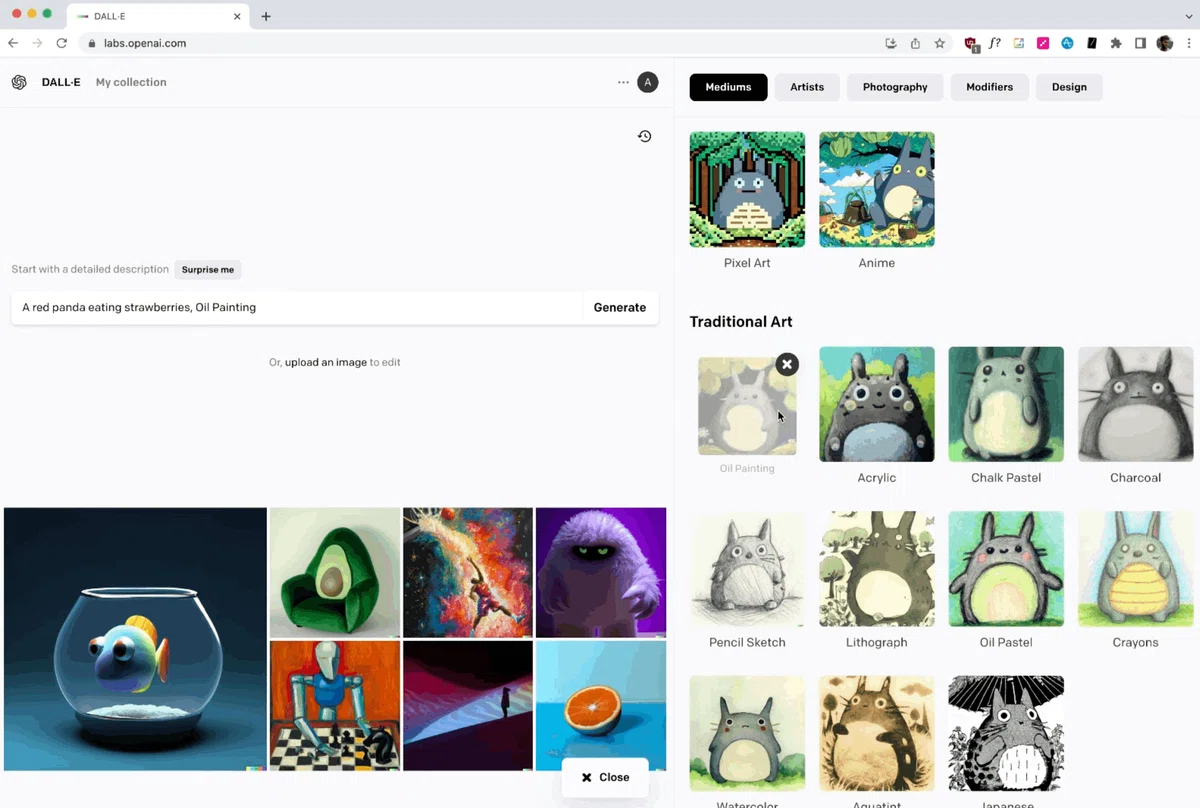Screen dimensions: 1200x808
Task: Click the blue circle extension icon
Action: (1067, 43)
